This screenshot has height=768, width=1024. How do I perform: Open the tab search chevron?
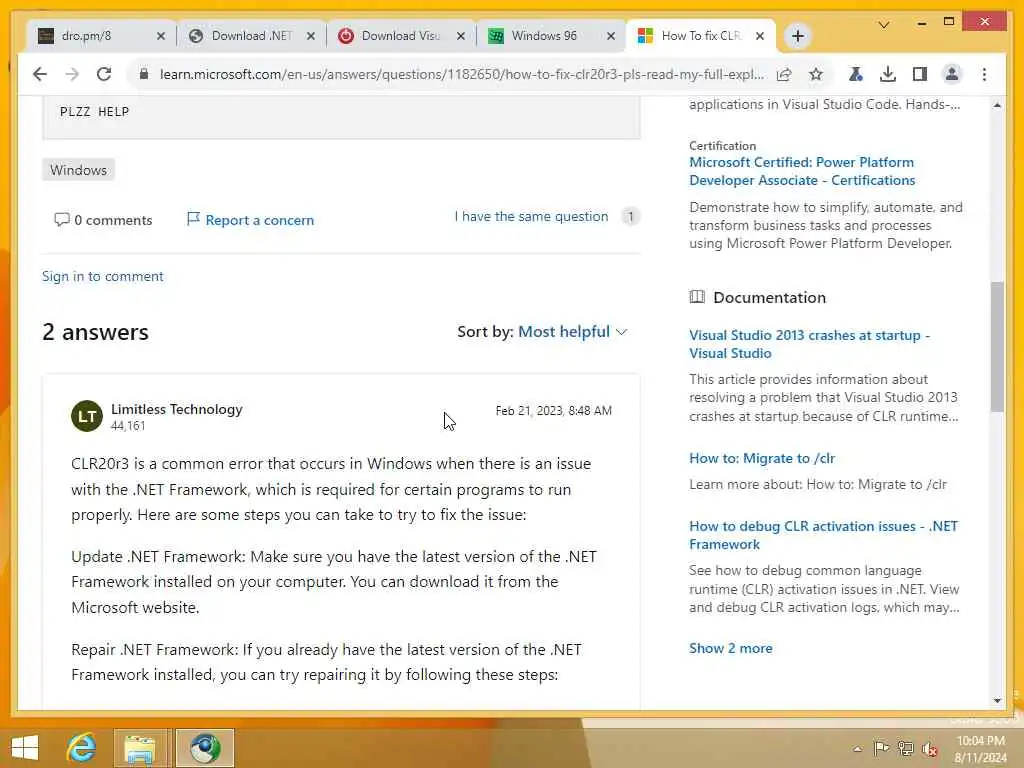pos(884,25)
